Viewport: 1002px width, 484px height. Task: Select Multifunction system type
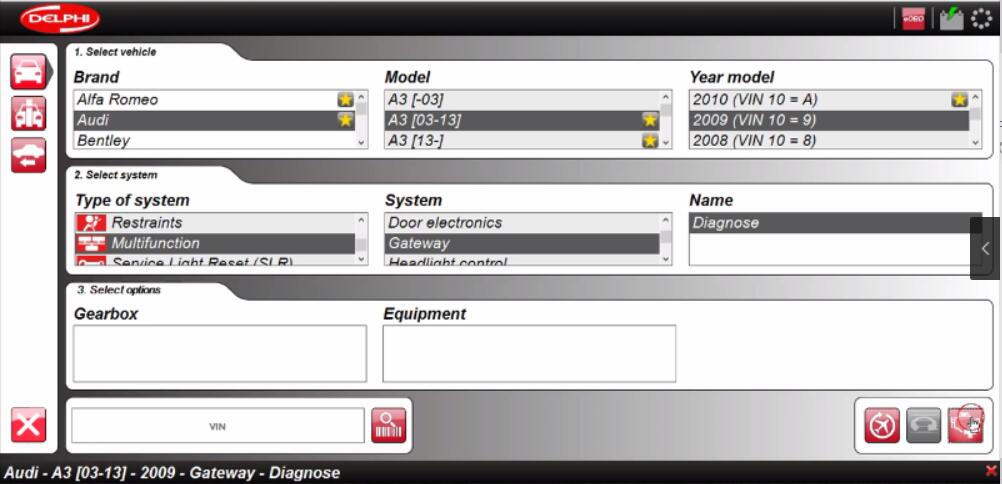215,243
